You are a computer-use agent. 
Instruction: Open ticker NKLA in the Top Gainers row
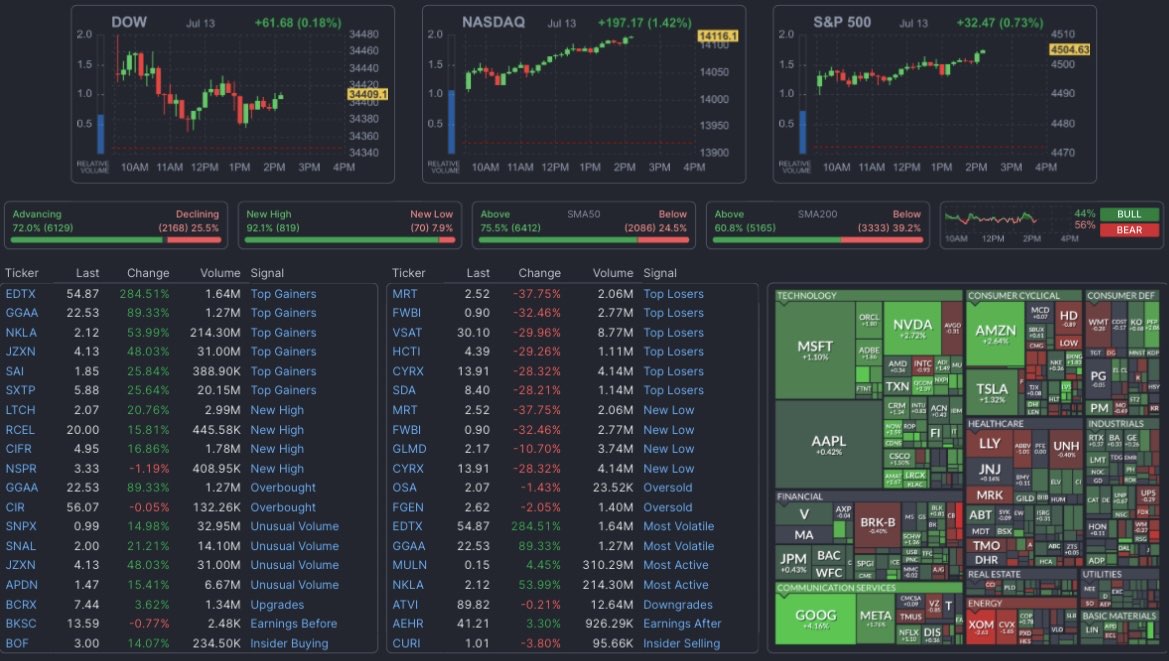(21, 332)
